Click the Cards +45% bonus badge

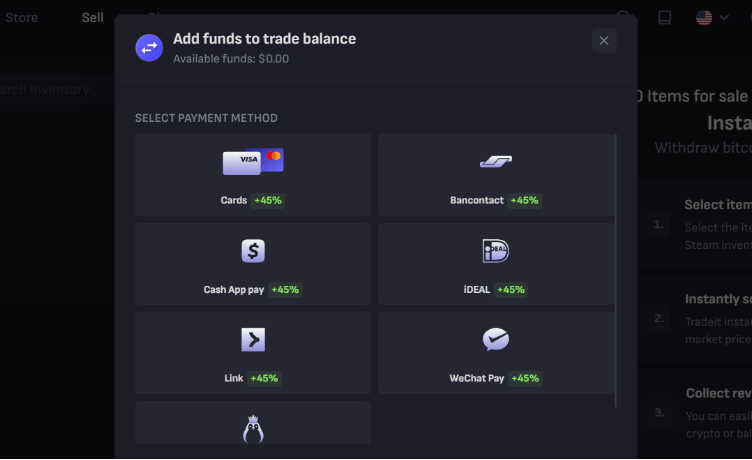(x=268, y=201)
